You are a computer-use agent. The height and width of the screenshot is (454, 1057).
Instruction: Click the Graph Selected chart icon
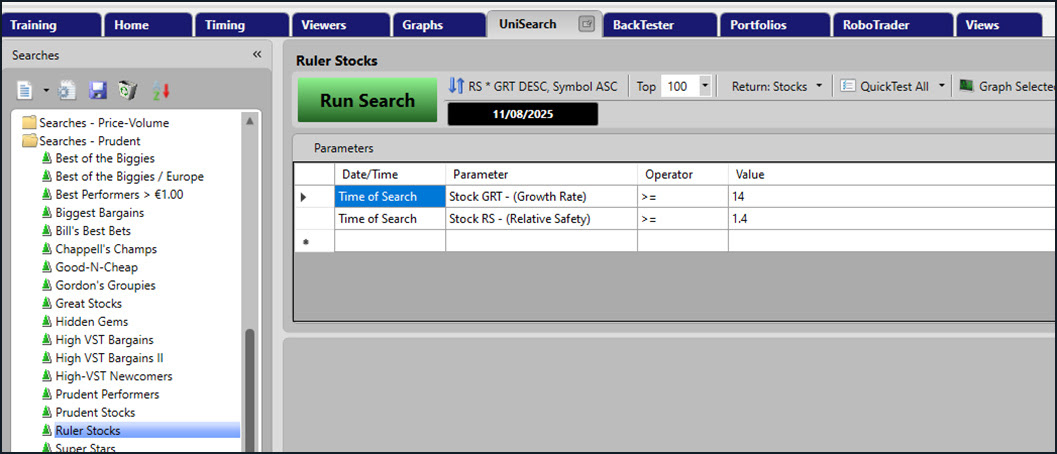(966, 87)
